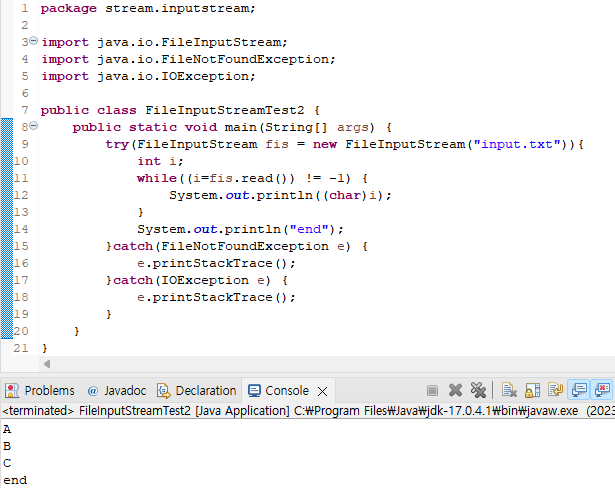Open the Declaration tab
Screen dimensions: 615x488
pos(197,391)
